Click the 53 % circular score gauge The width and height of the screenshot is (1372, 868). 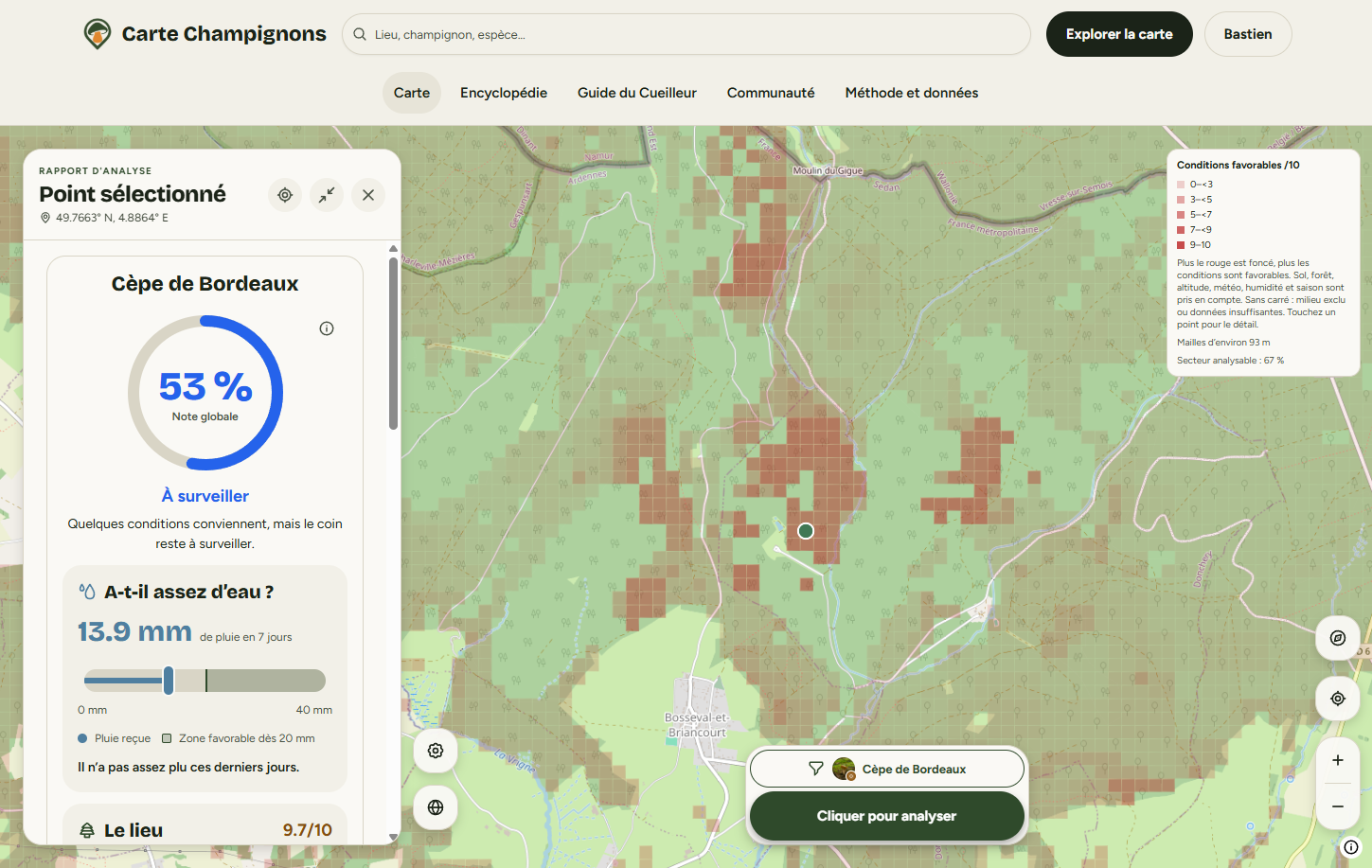(205, 393)
